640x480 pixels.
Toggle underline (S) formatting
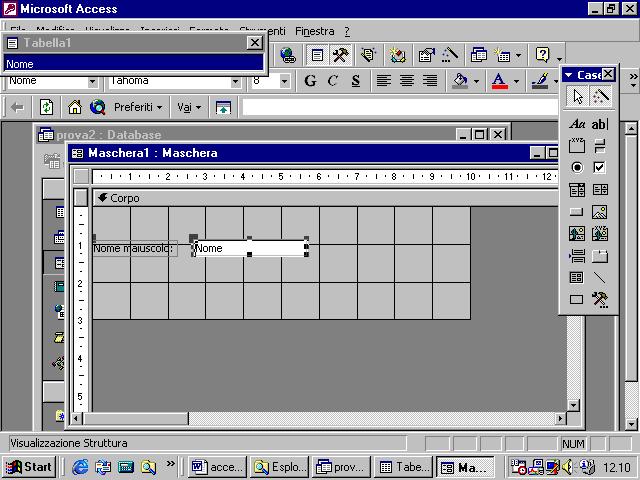(356, 81)
